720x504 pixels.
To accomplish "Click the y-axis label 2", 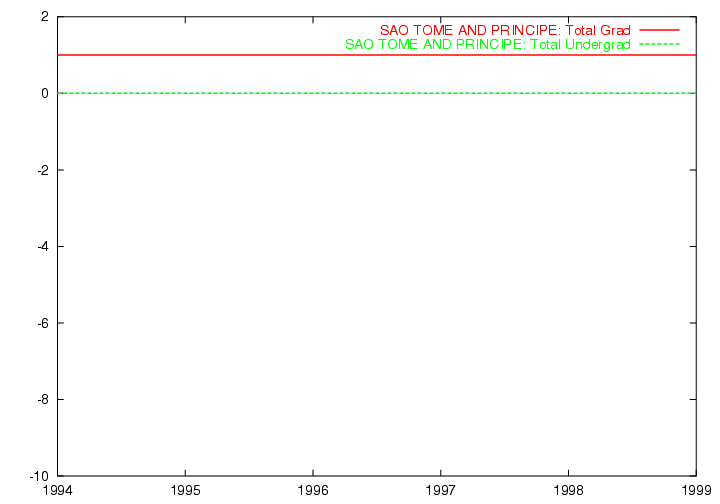I will pos(45,17).
